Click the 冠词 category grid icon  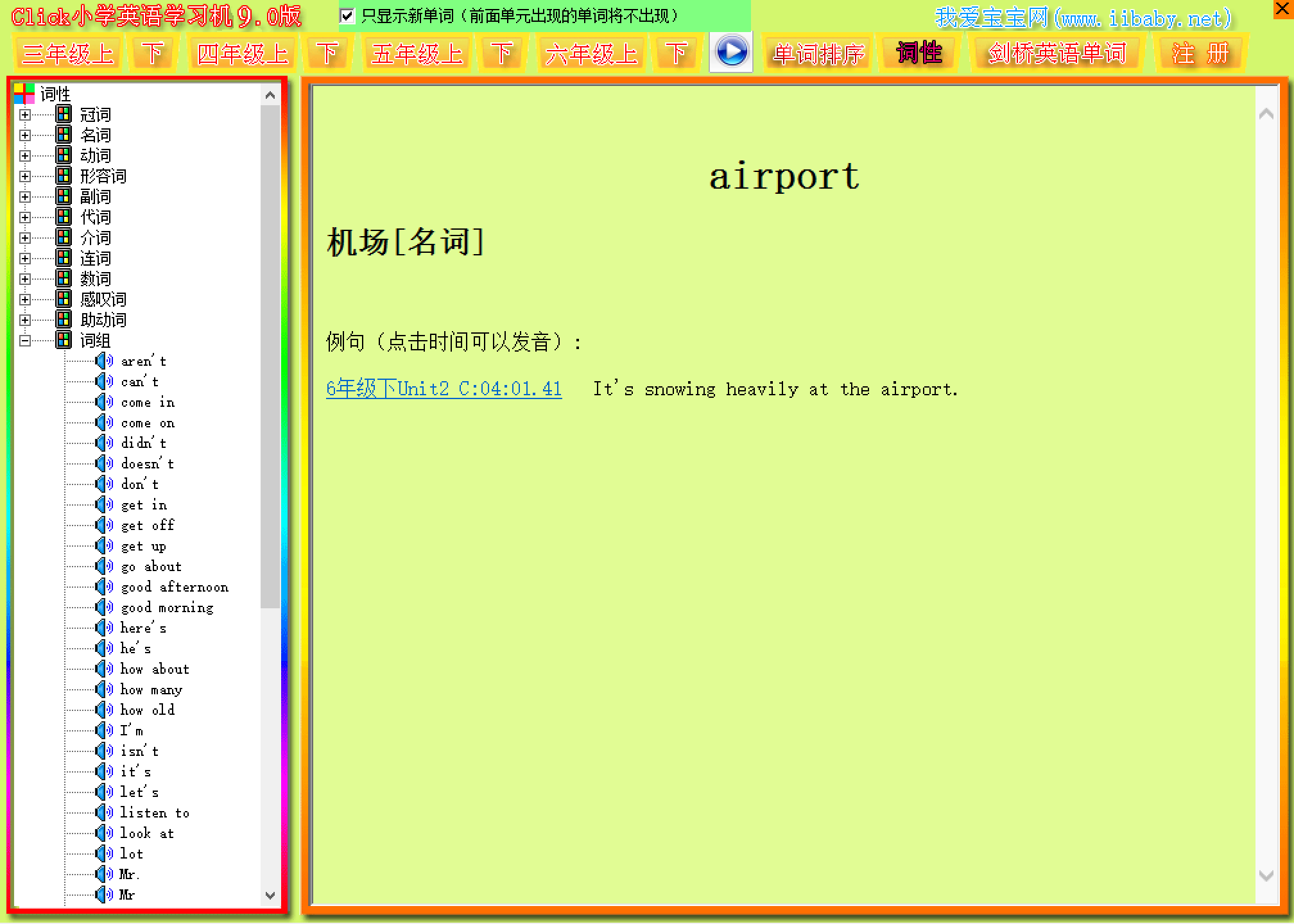64,115
